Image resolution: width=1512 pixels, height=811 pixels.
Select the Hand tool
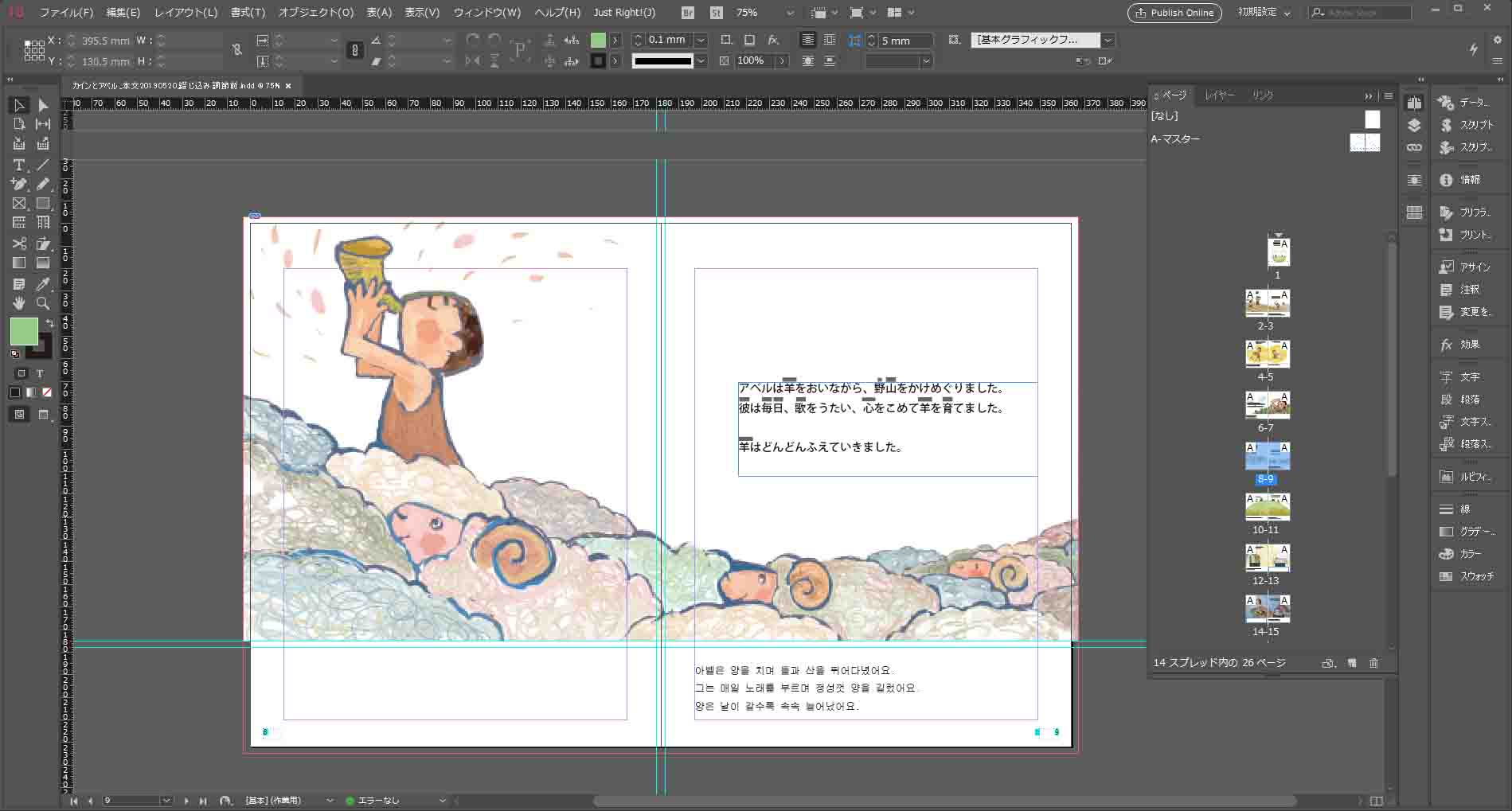point(20,303)
